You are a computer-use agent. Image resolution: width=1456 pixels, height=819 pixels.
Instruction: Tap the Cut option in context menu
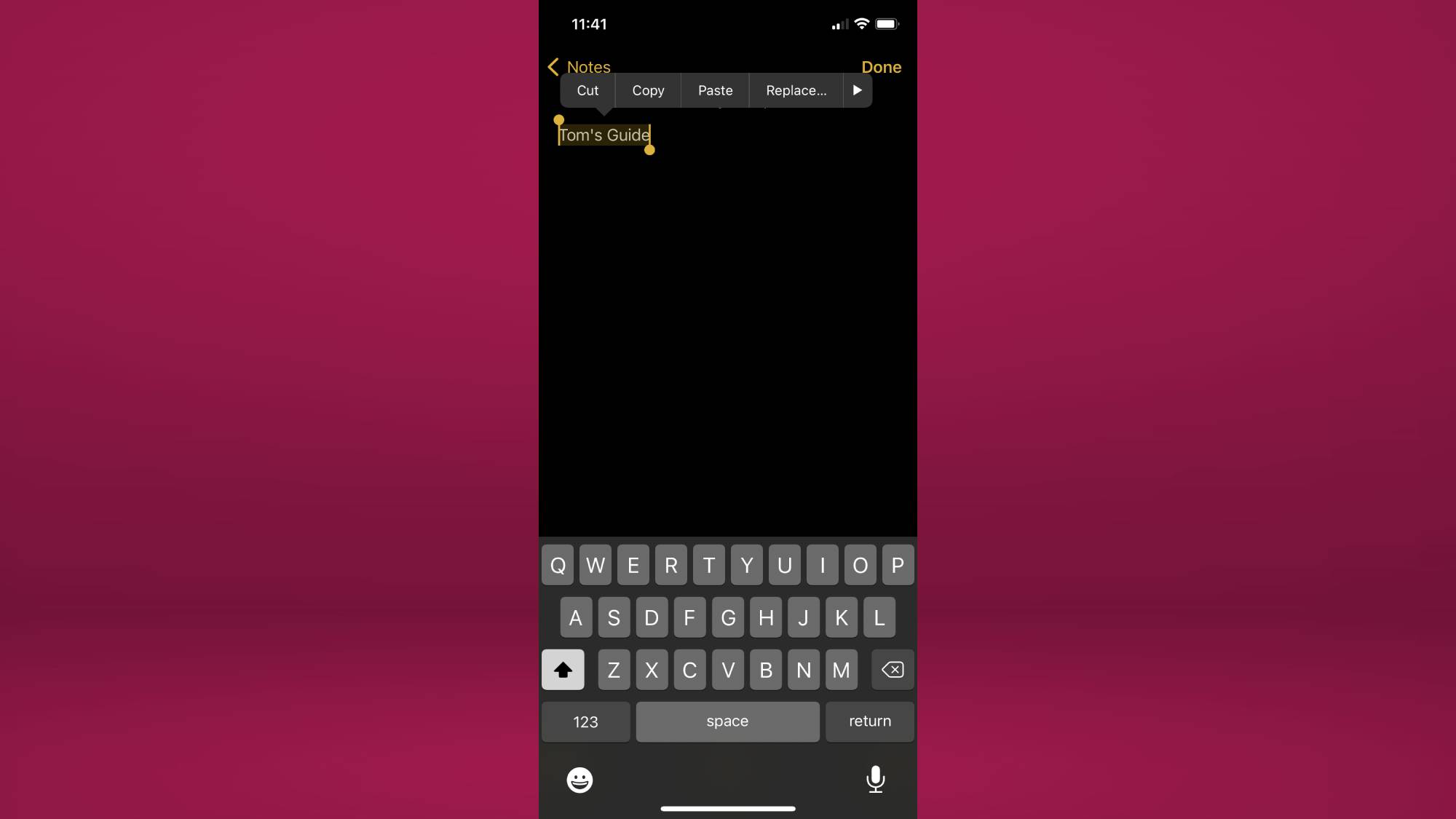pos(587,90)
